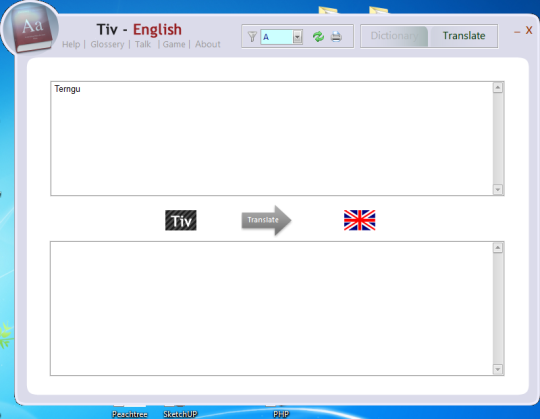The width and height of the screenshot is (540, 419).
Task: Open the About menu link
Action: click(208, 44)
